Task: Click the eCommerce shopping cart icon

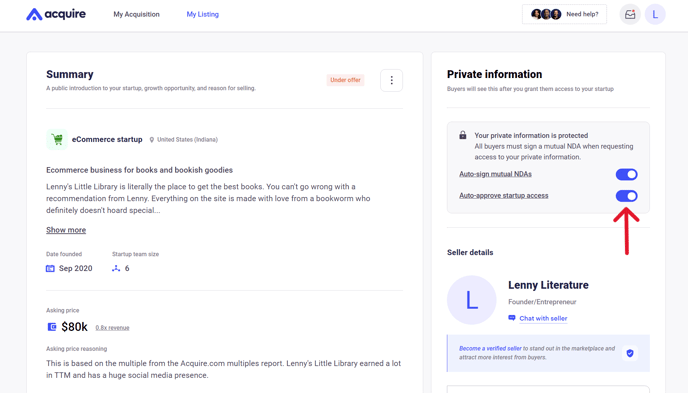Action: [57, 139]
